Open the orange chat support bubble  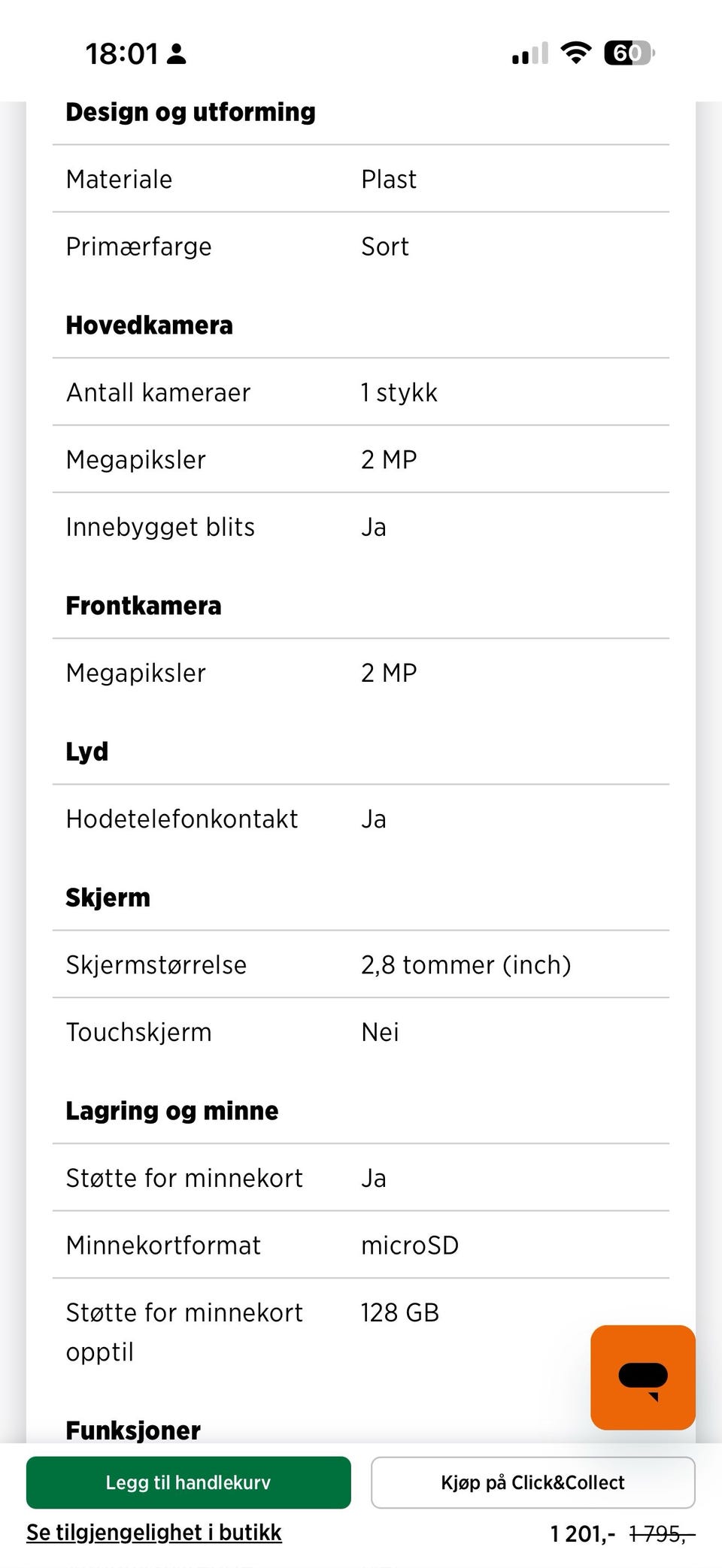(x=642, y=1377)
